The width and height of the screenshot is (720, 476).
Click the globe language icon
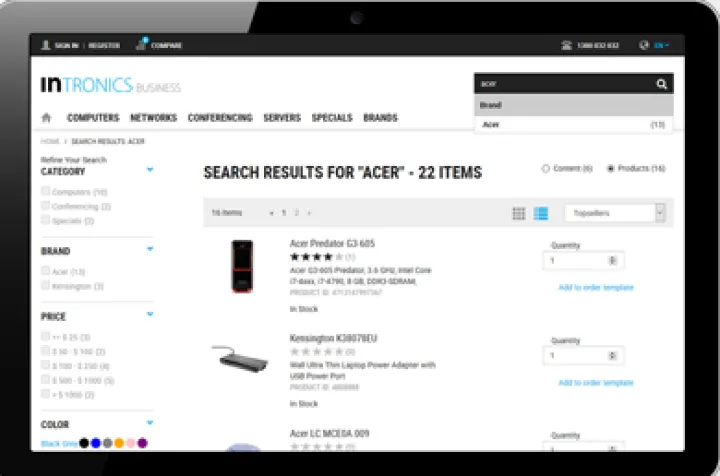tap(644, 45)
